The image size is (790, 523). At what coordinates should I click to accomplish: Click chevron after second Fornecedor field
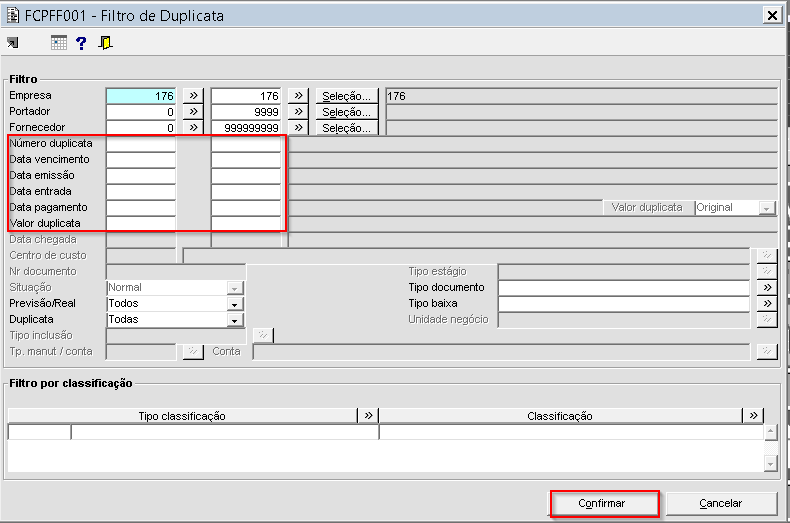coord(298,127)
